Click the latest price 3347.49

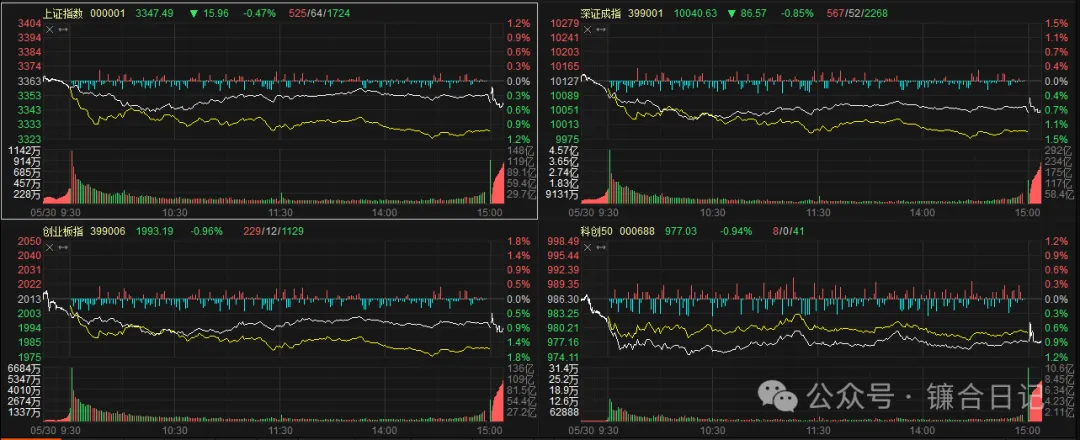[x=154, y=12]
